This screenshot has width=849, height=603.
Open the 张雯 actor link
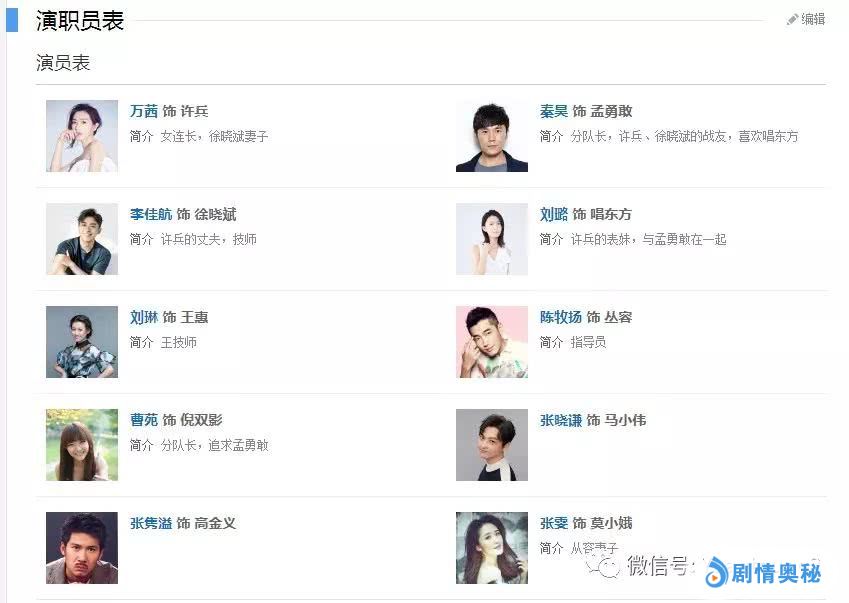pos(554,523)
